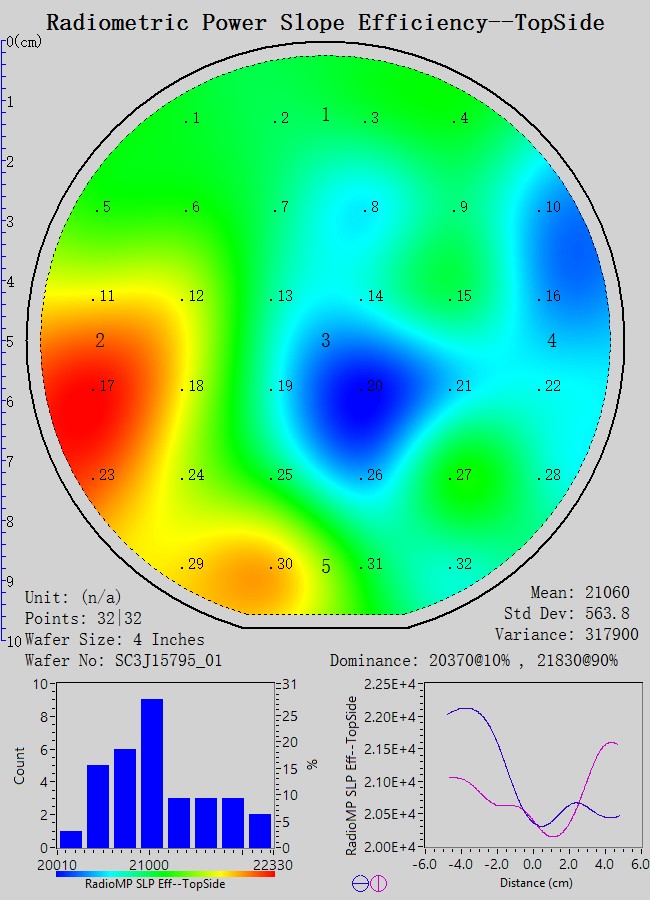Image resolution: width=650 pixels, height=900 pixels.
Task: Click the magenta vertical cross-section circle icon
Action: tap(379, 883)
